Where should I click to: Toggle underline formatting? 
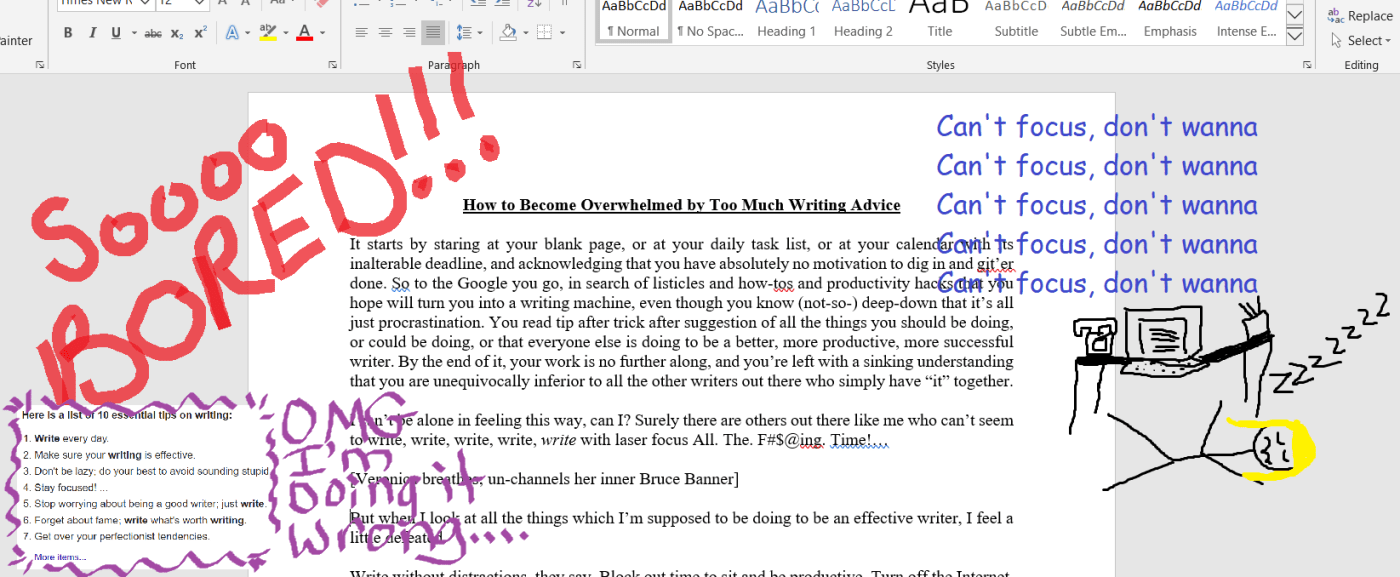(116, 33)
